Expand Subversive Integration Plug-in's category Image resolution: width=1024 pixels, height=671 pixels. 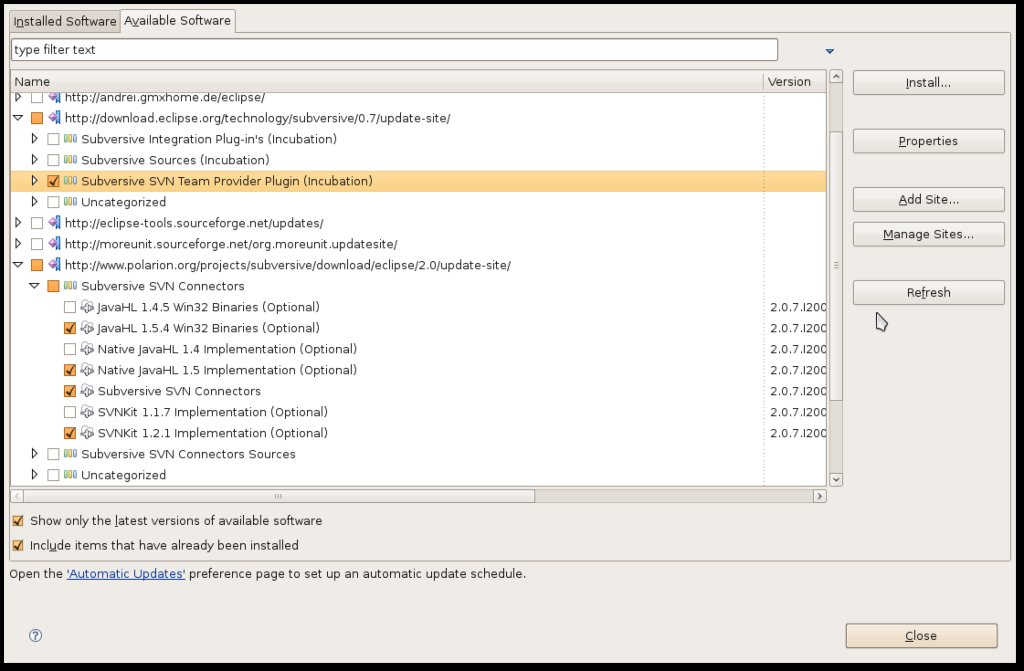point(35,139)
